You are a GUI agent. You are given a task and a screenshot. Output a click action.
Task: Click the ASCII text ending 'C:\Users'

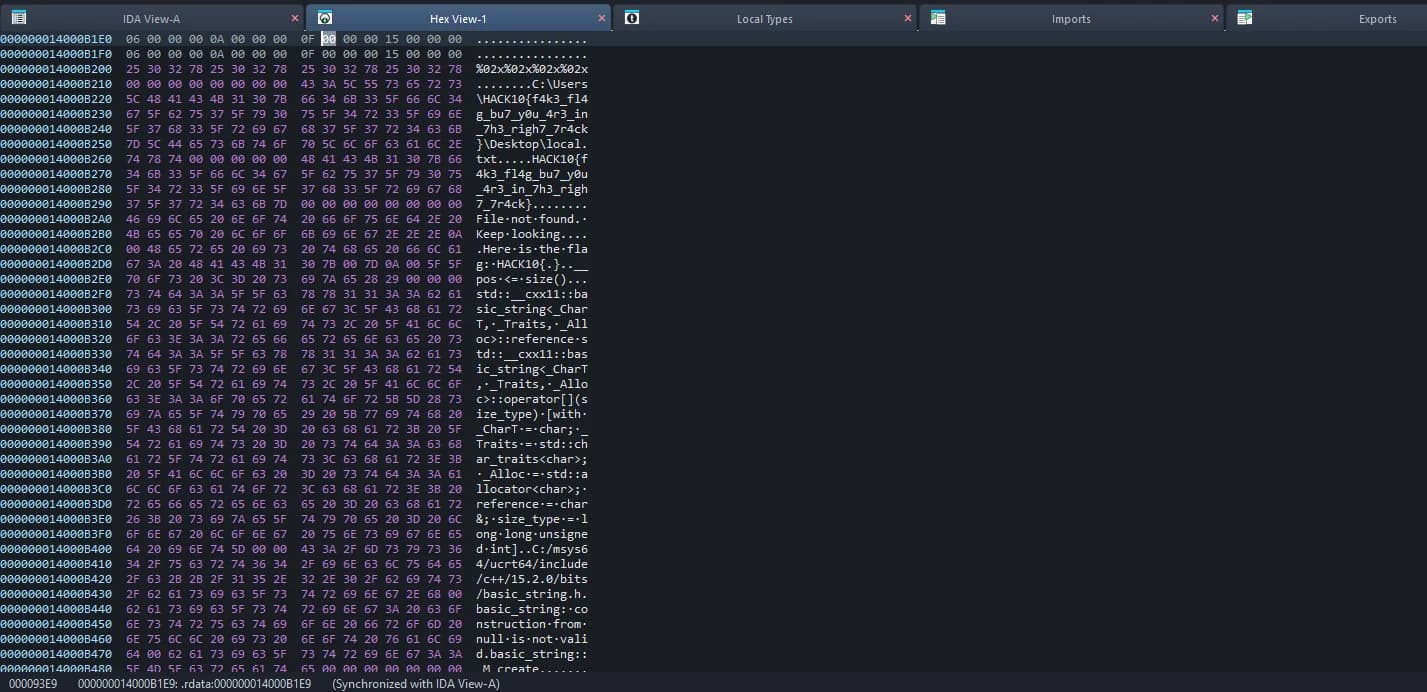pos(532,84)
